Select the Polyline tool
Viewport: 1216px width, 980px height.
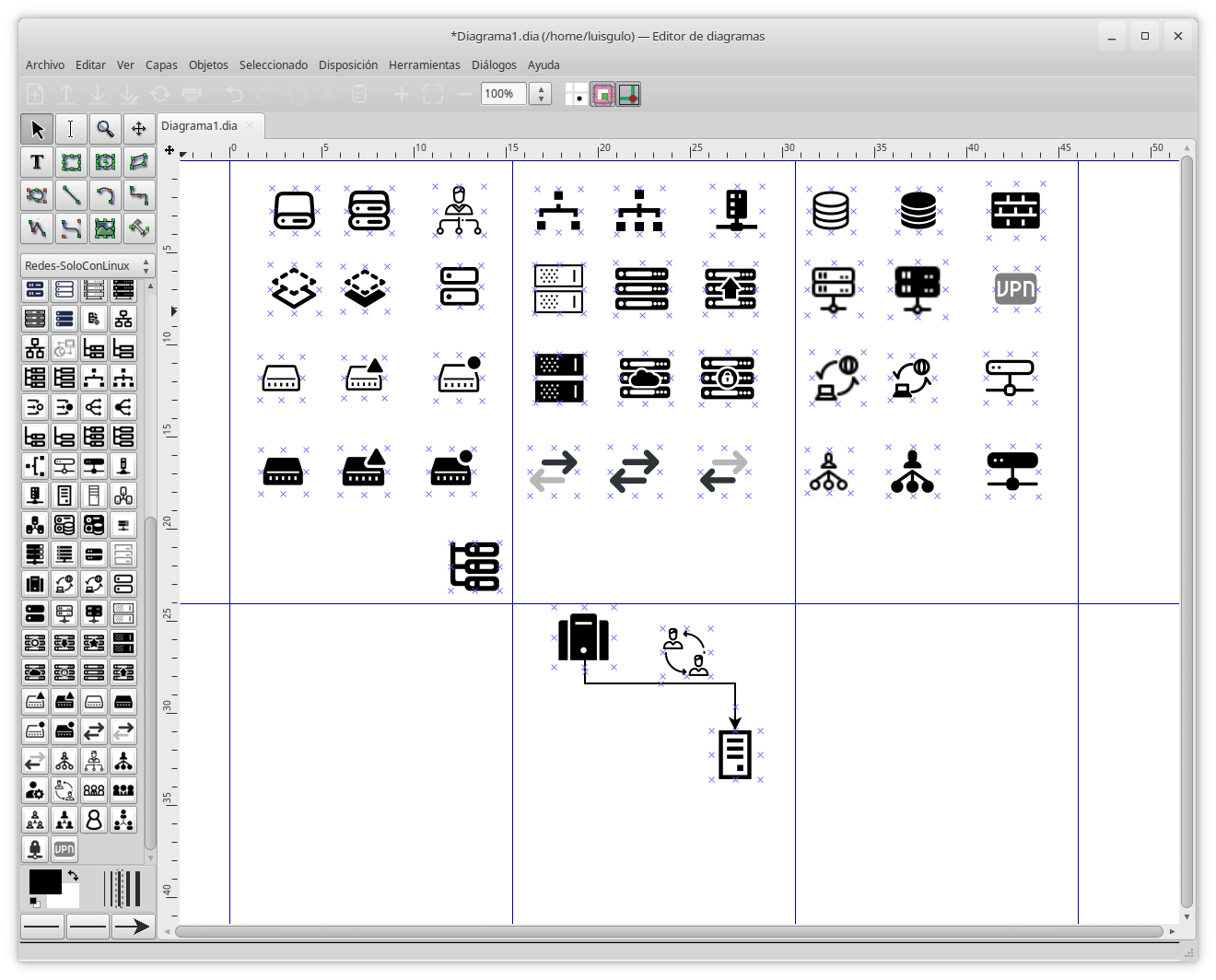37,227
